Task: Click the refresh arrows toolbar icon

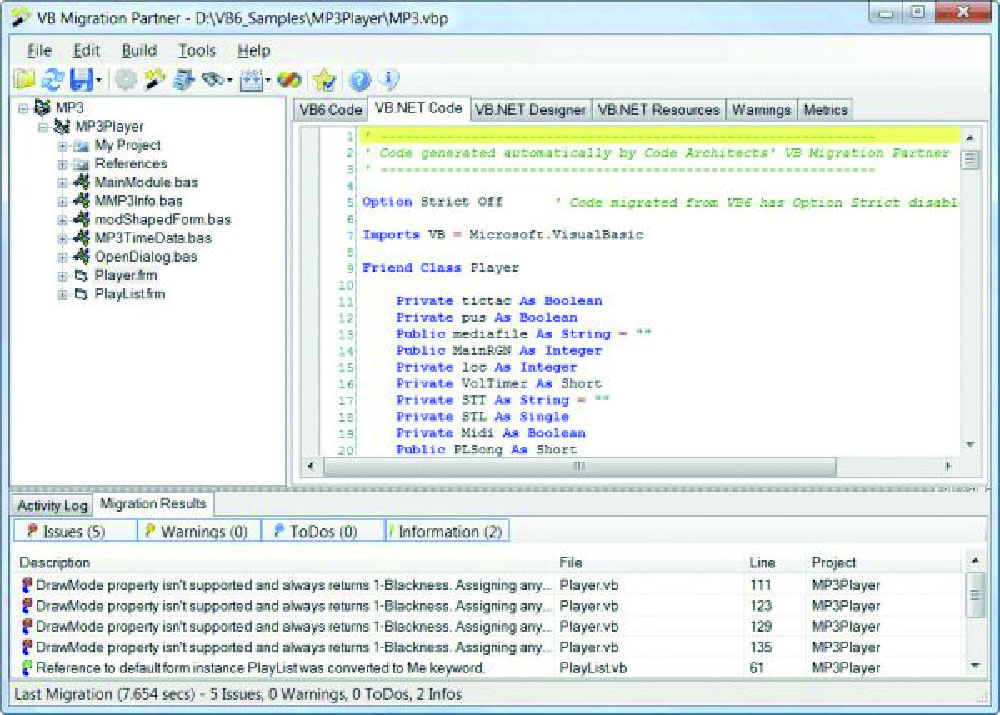Action: 52,80
